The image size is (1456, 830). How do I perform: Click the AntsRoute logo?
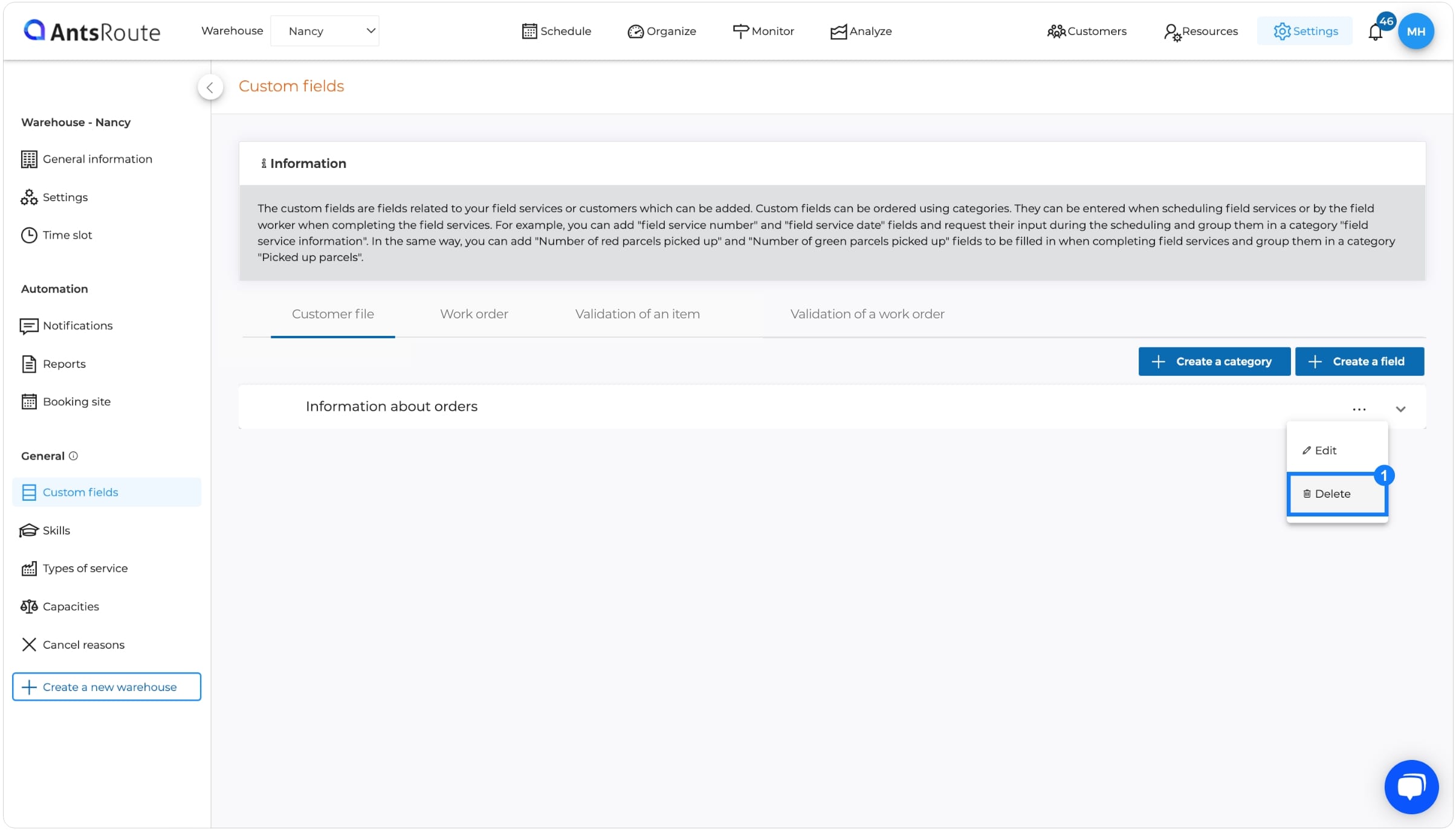pos(92,31)
